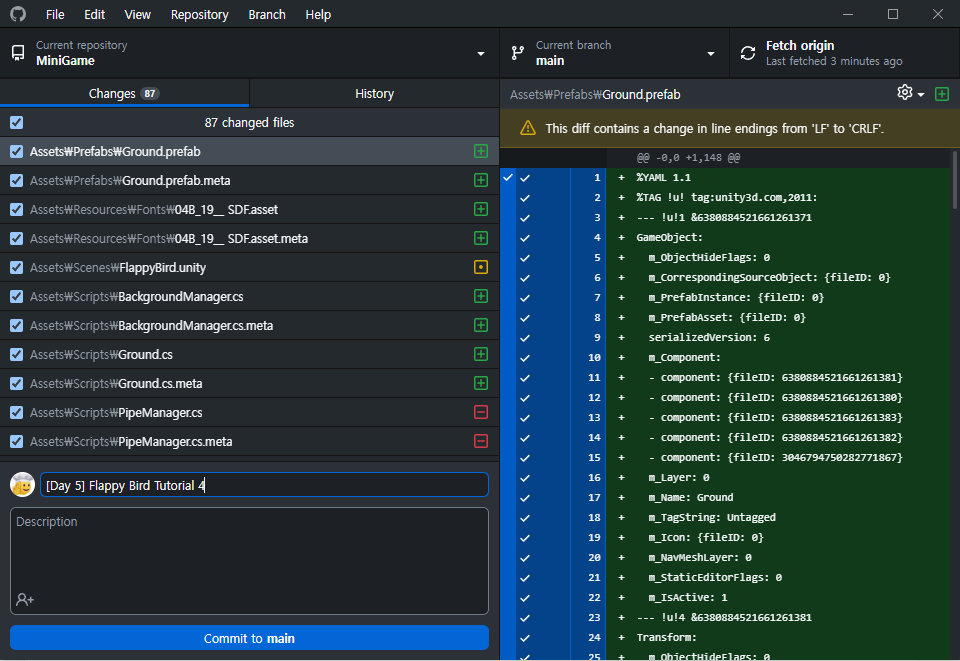This screenshot has height=661, width=960.
Task: Uncheck Ground.prefab.meta file checkbox
Action: tap(17, 181)
